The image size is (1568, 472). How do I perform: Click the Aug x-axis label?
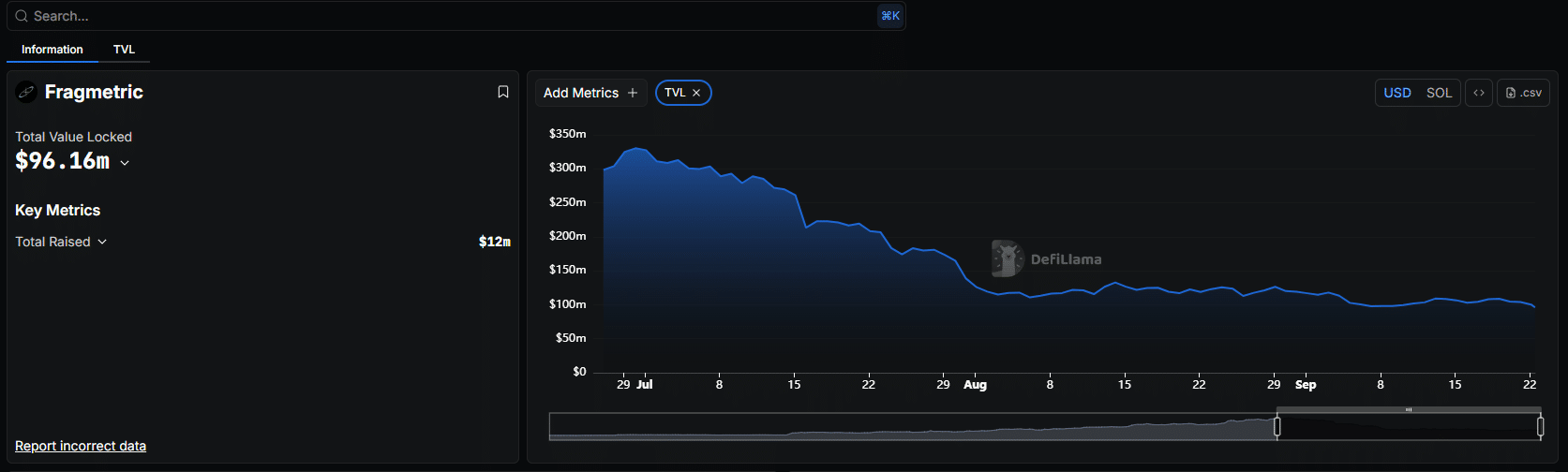pyautogui.click(x=975, y=384)
